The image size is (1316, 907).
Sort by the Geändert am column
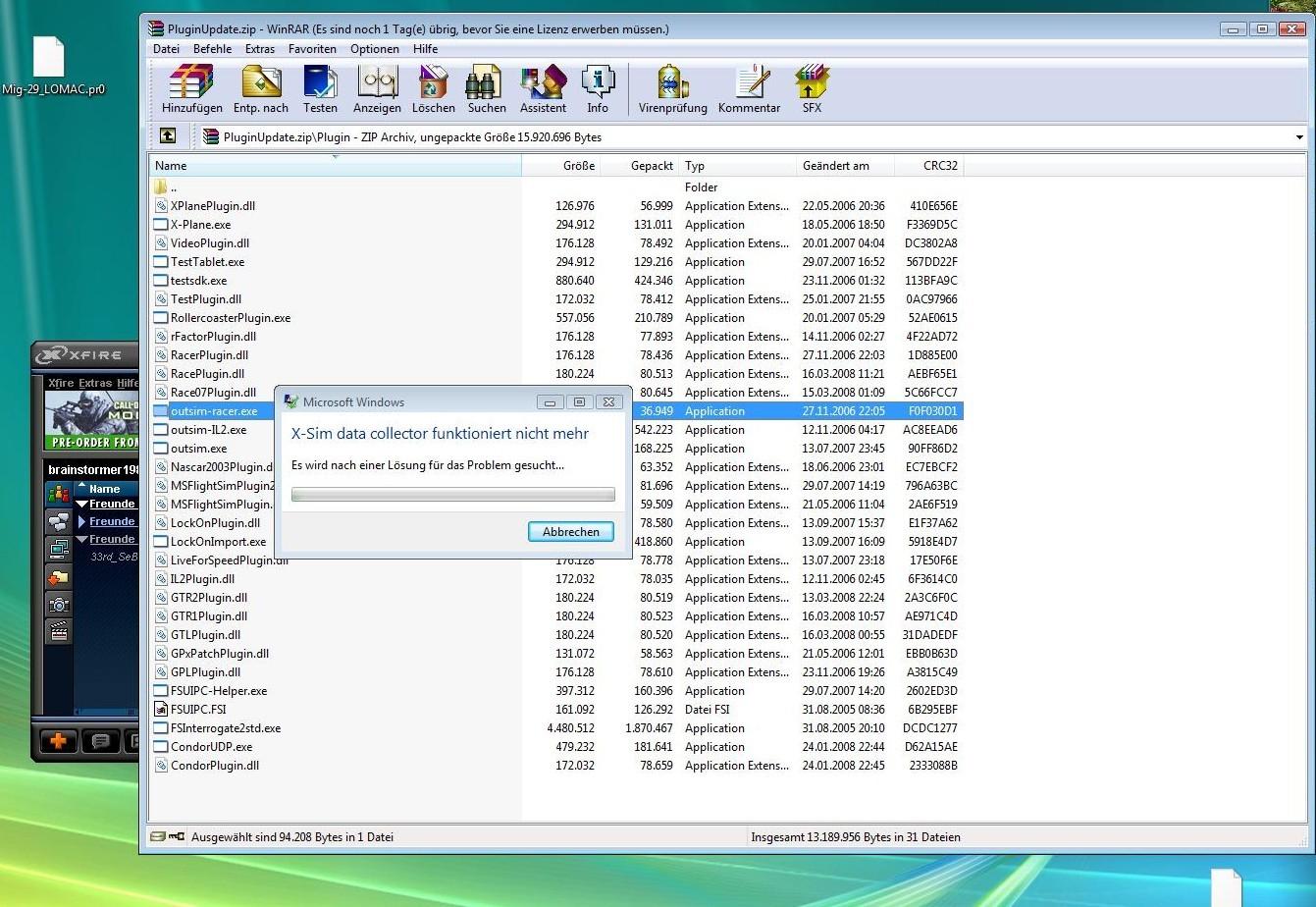coord(846,166)
